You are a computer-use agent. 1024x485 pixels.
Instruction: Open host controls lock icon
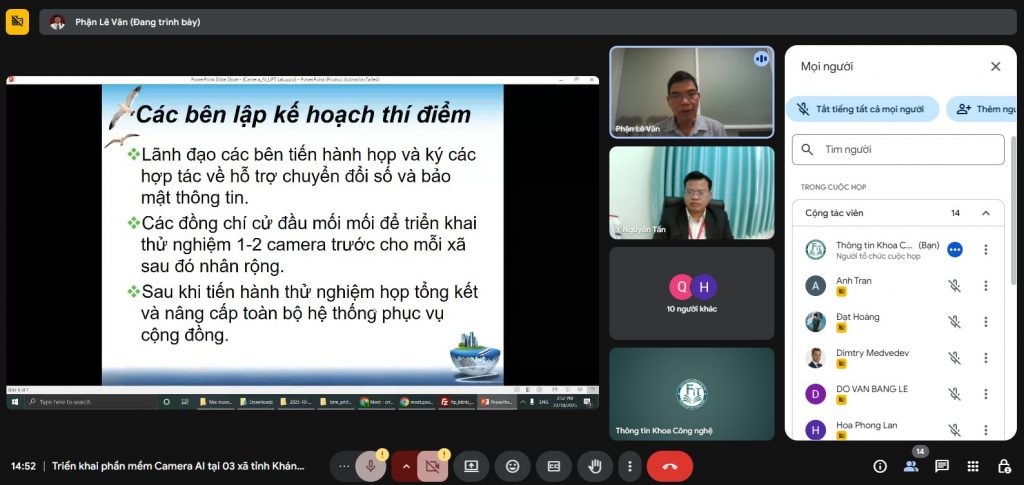point(1003,466)
